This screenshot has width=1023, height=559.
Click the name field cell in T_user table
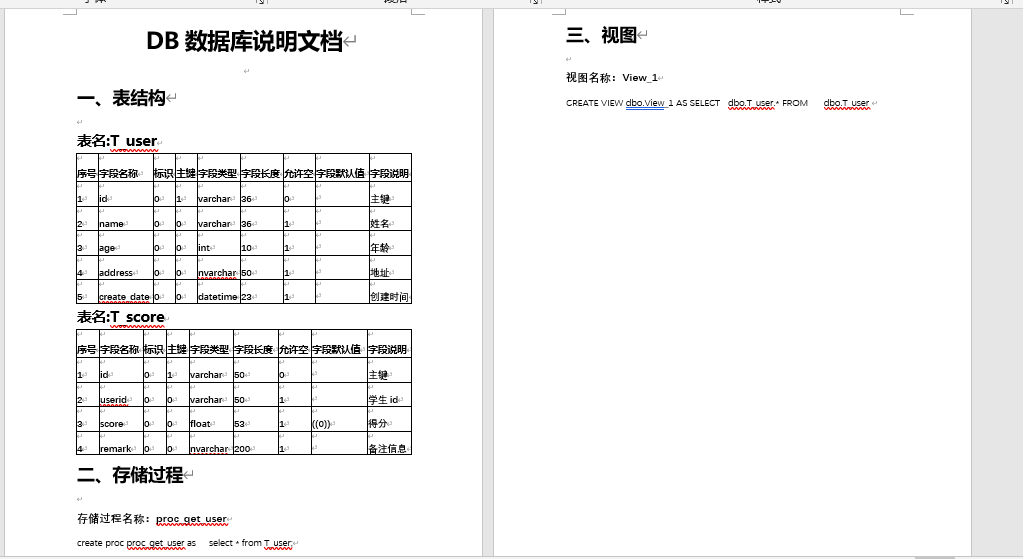pyautogui.click(x=126, y=219)
